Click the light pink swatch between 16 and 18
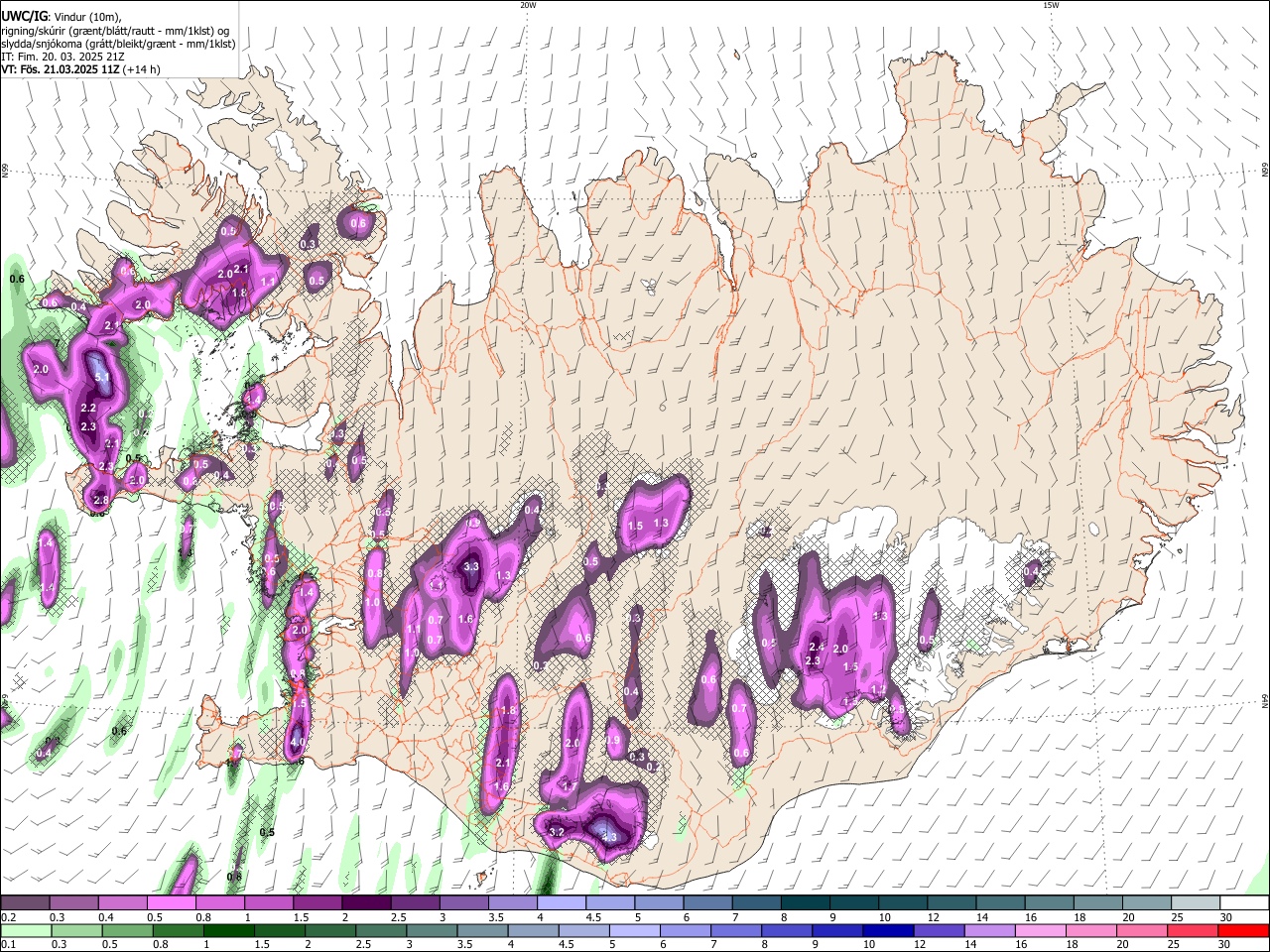The image size is (1270, 952). 1041,930
